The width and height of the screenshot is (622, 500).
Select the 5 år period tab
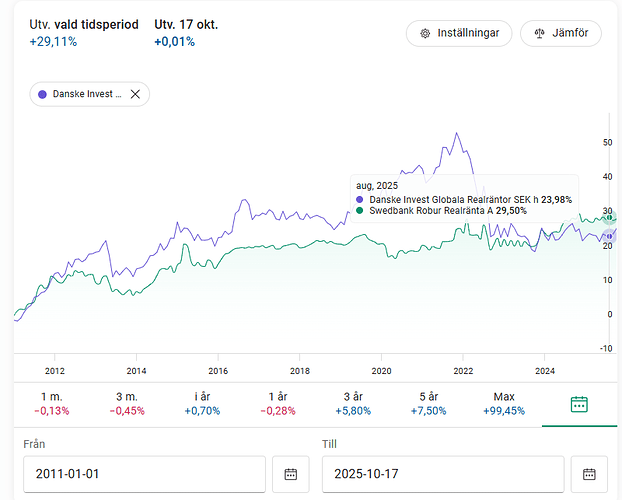pos(429,404)
